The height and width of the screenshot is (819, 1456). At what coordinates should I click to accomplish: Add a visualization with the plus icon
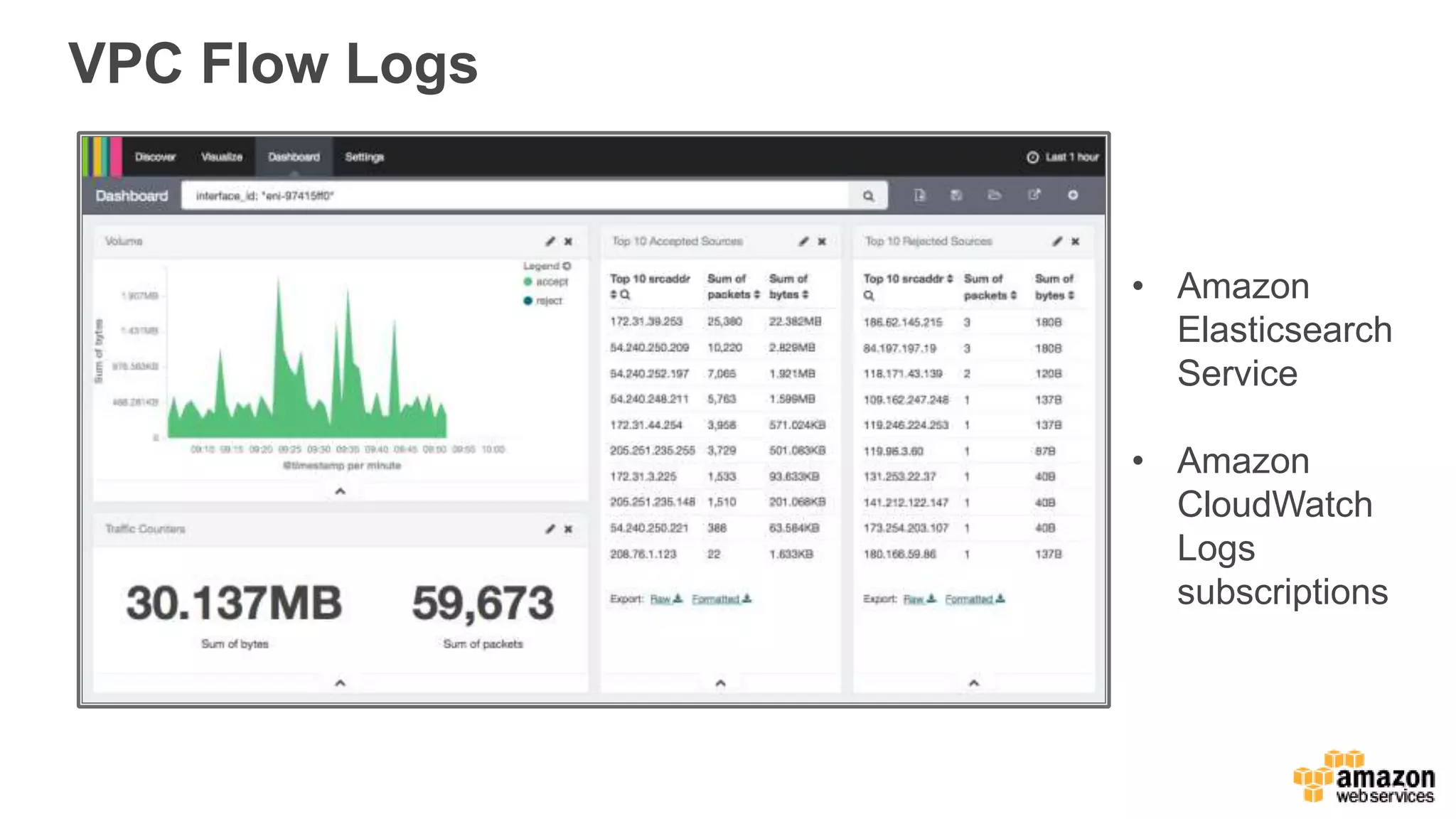point(1073,195)
